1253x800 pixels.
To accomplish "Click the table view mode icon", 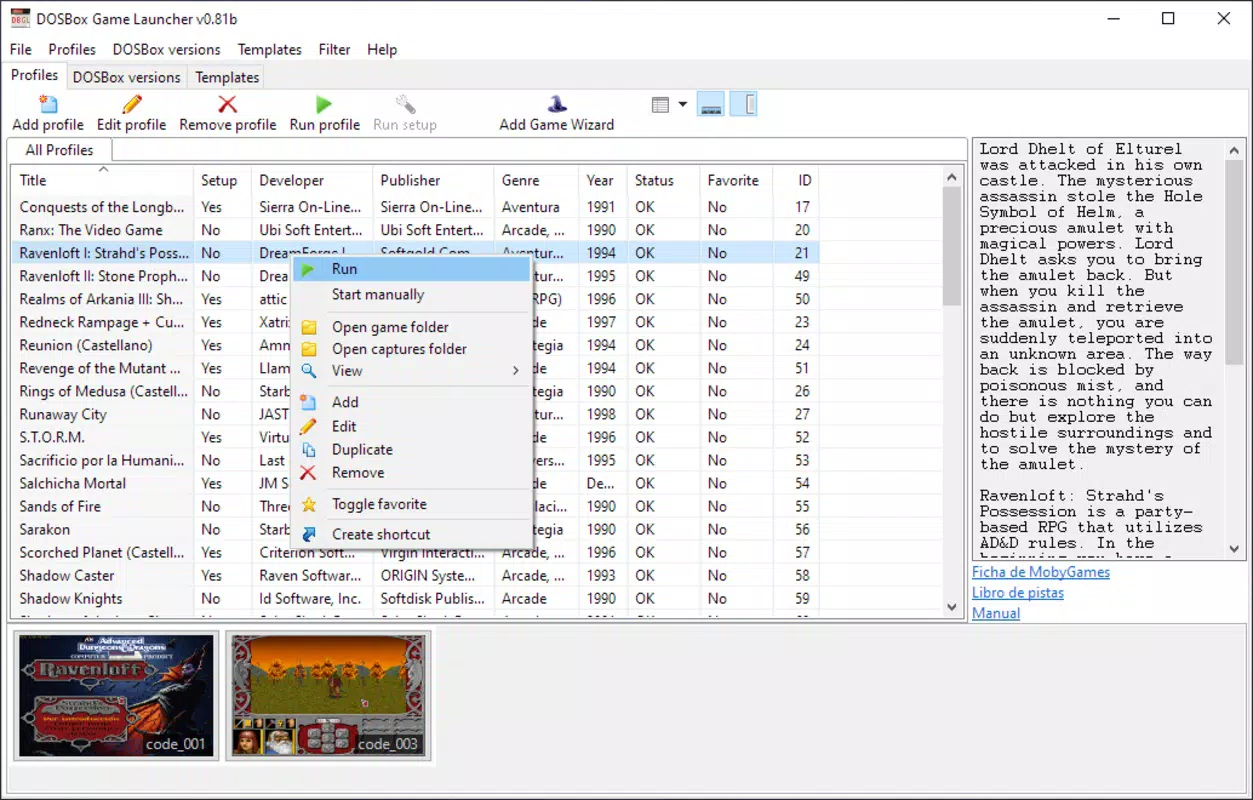I will pos(660,104).
